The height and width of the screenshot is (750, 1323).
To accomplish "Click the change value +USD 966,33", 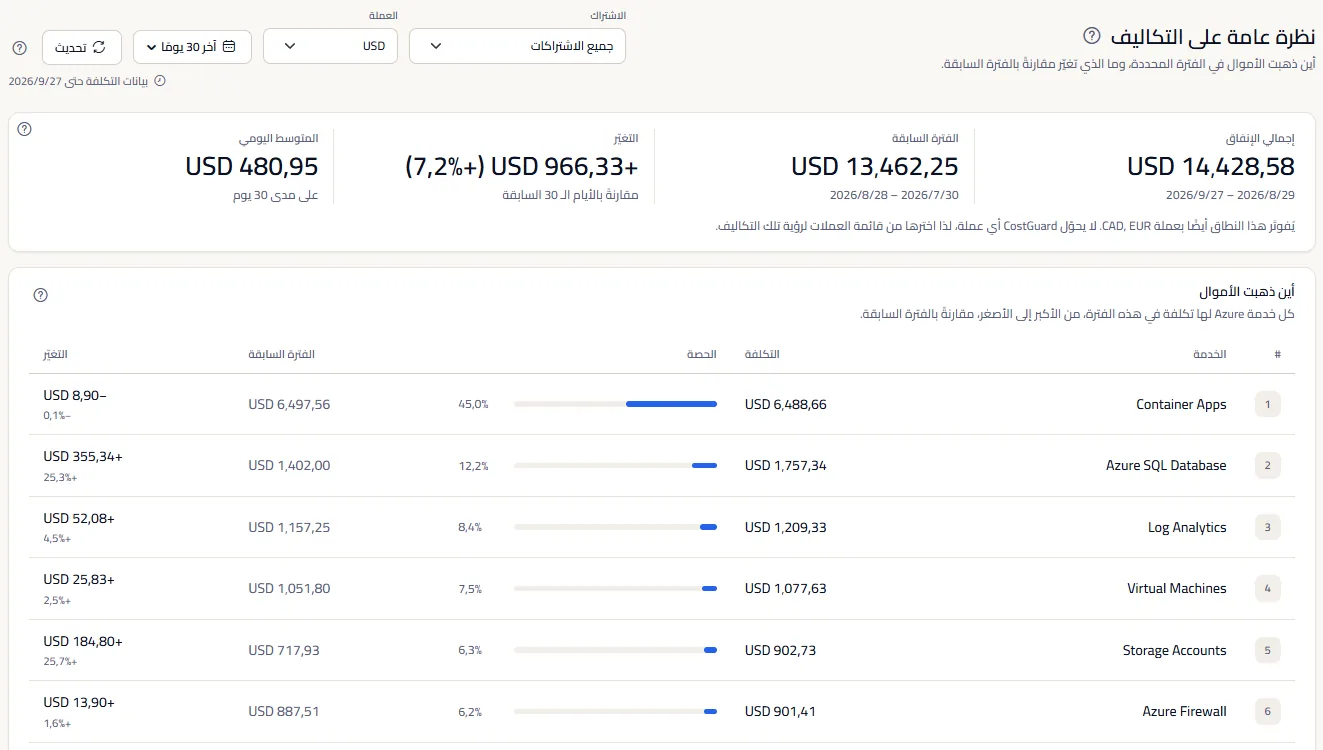I will point(521,166).
